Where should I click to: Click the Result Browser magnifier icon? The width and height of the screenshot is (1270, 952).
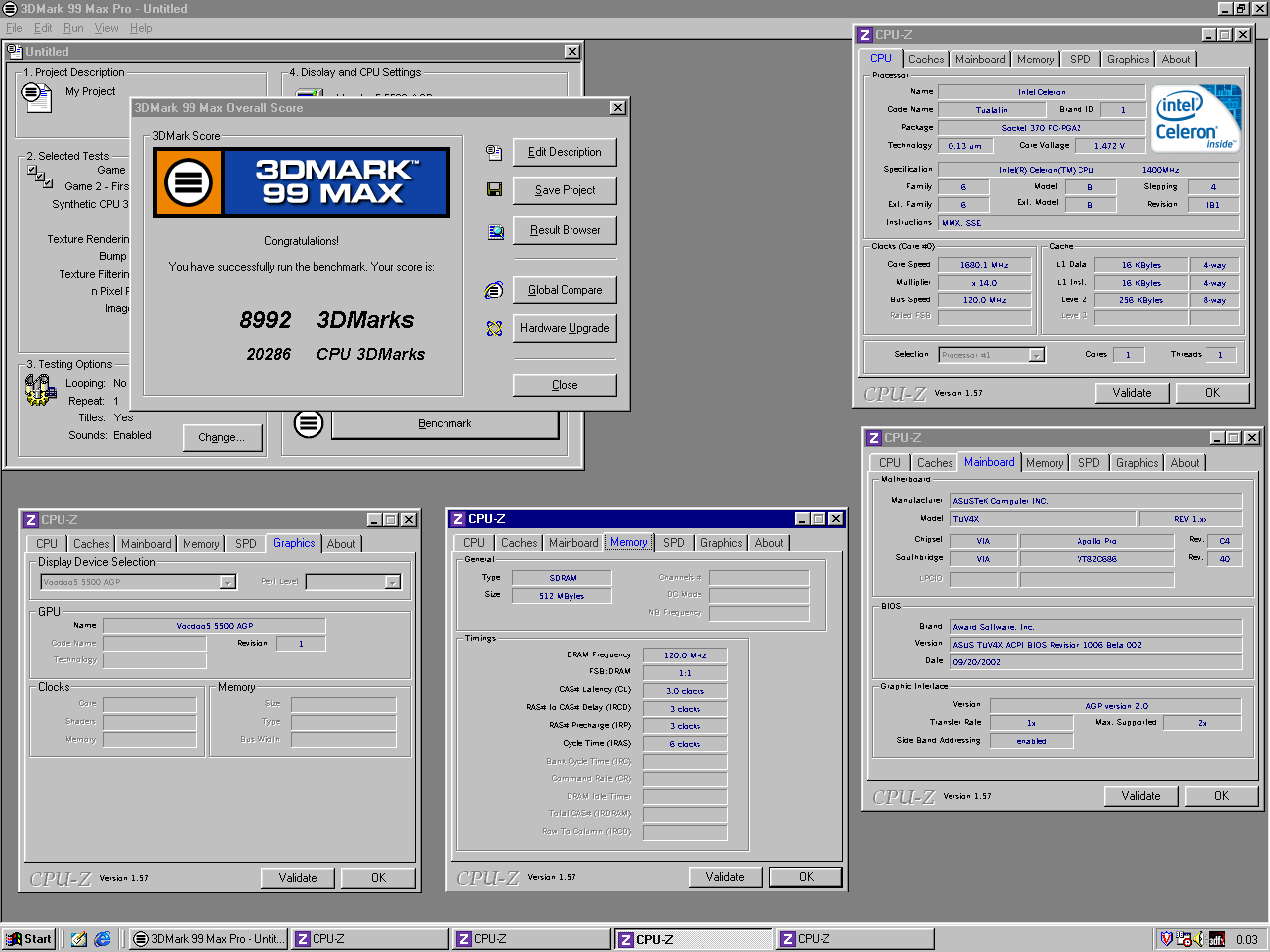click(x=496, y=232)
